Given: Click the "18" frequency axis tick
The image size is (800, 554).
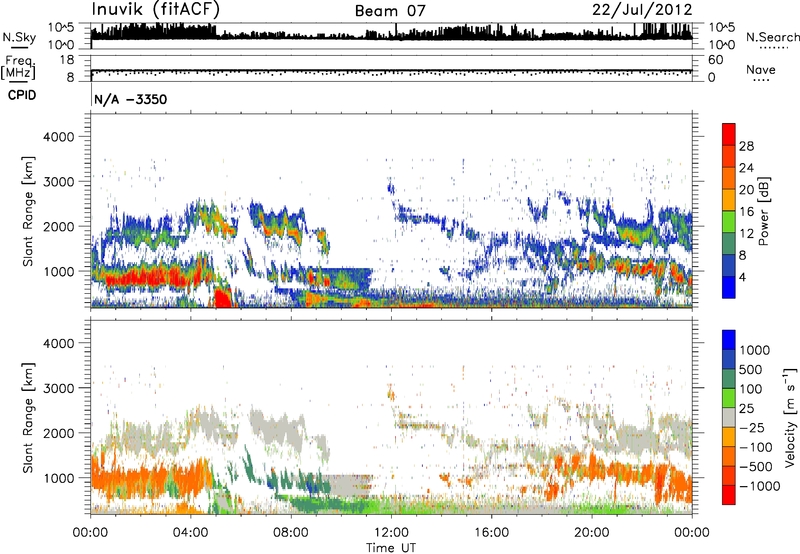Looking at the screenshot, I should [x=66, y=59].
